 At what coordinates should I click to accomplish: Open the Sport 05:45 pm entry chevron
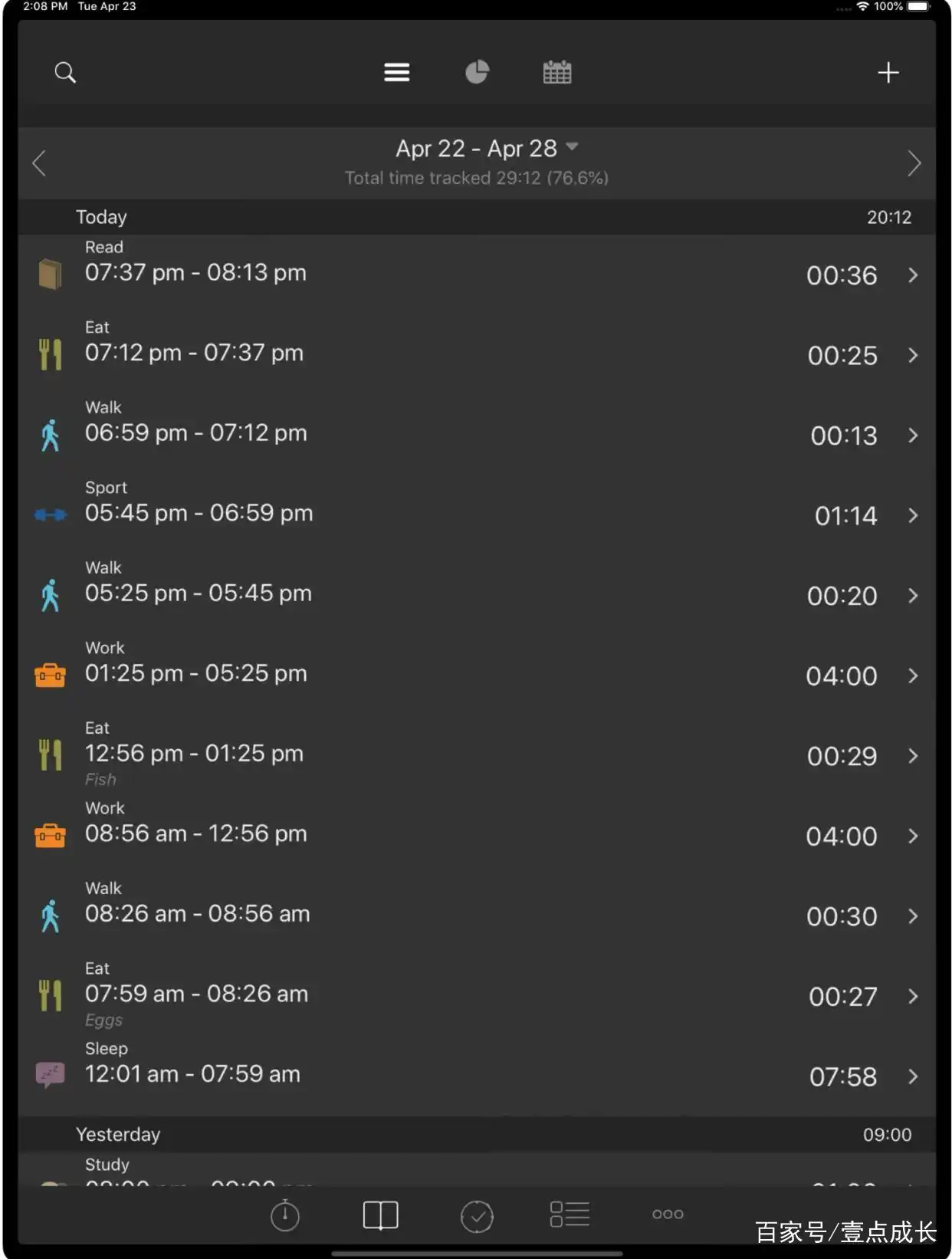click(912, 515)
